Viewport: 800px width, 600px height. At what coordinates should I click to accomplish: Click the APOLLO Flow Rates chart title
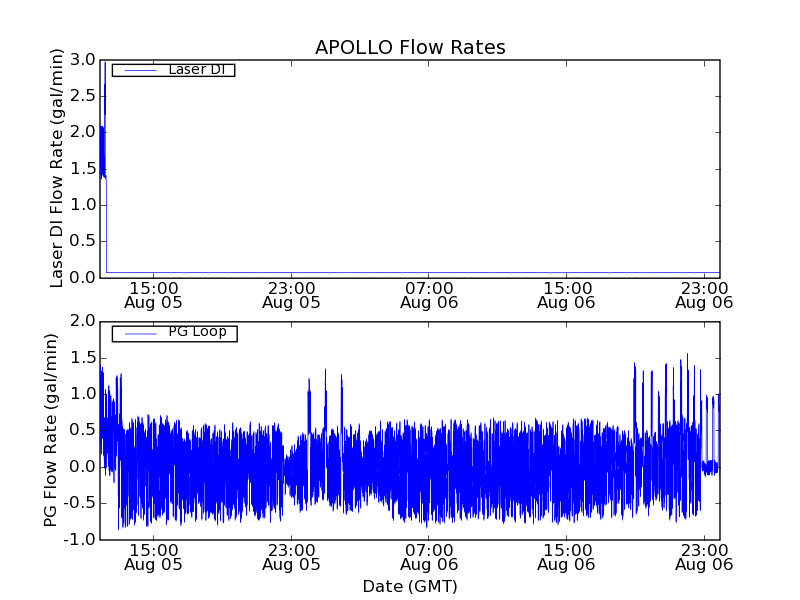pos(410,47)
